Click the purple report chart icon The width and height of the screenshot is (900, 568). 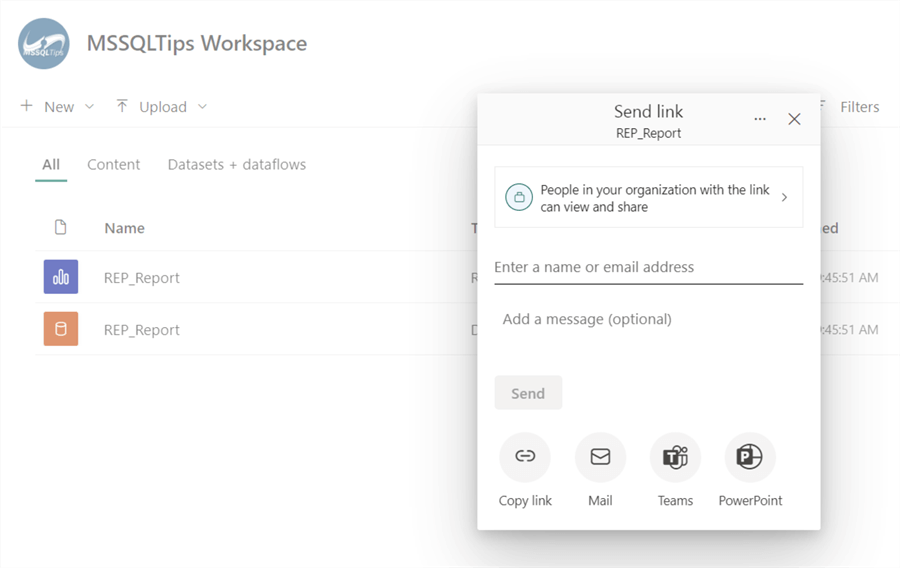point(61,277)
